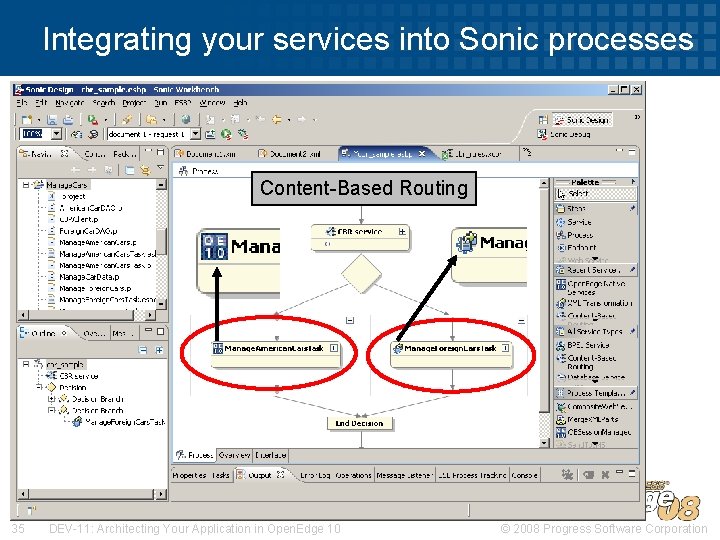Screen dimensions: 720x540
Task: Click the Navigator horizontal scrollbar right arrow
Action: click(x=150, y=315)
